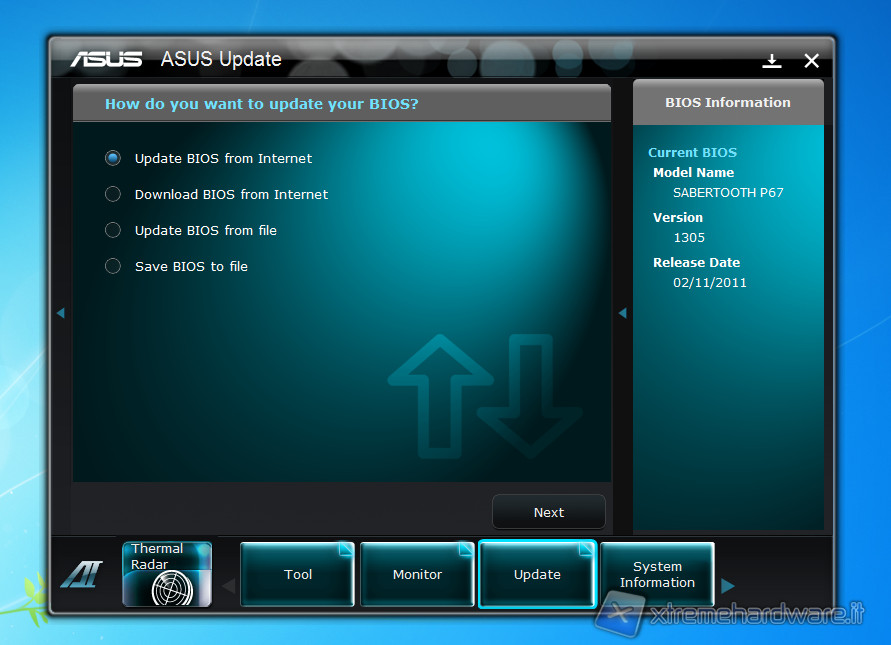Open the System Information section
Image resolution: width=891 pixels, height=645 pixels.
coord(657,574)
